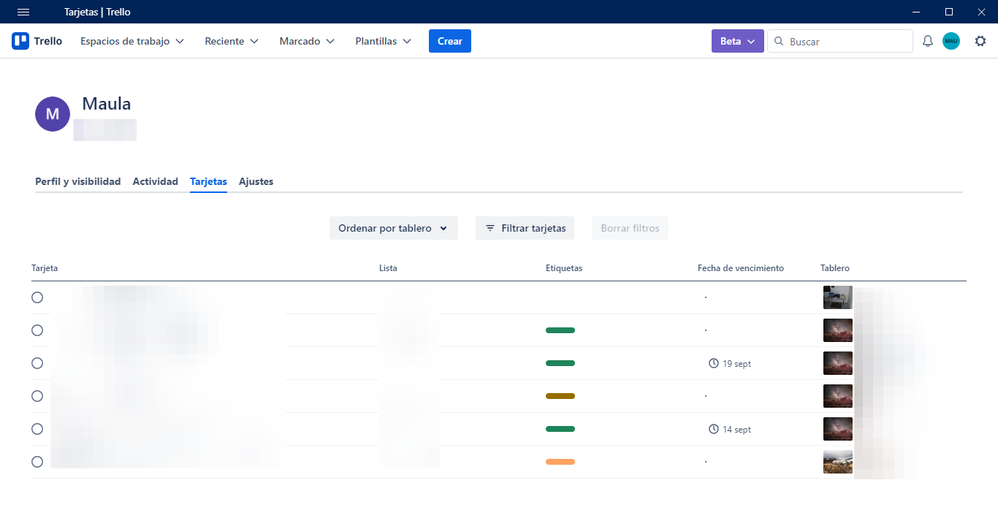Mark complete the card with orange label
The height and width of the screenshot is (532, 998).
coord(38,462)
